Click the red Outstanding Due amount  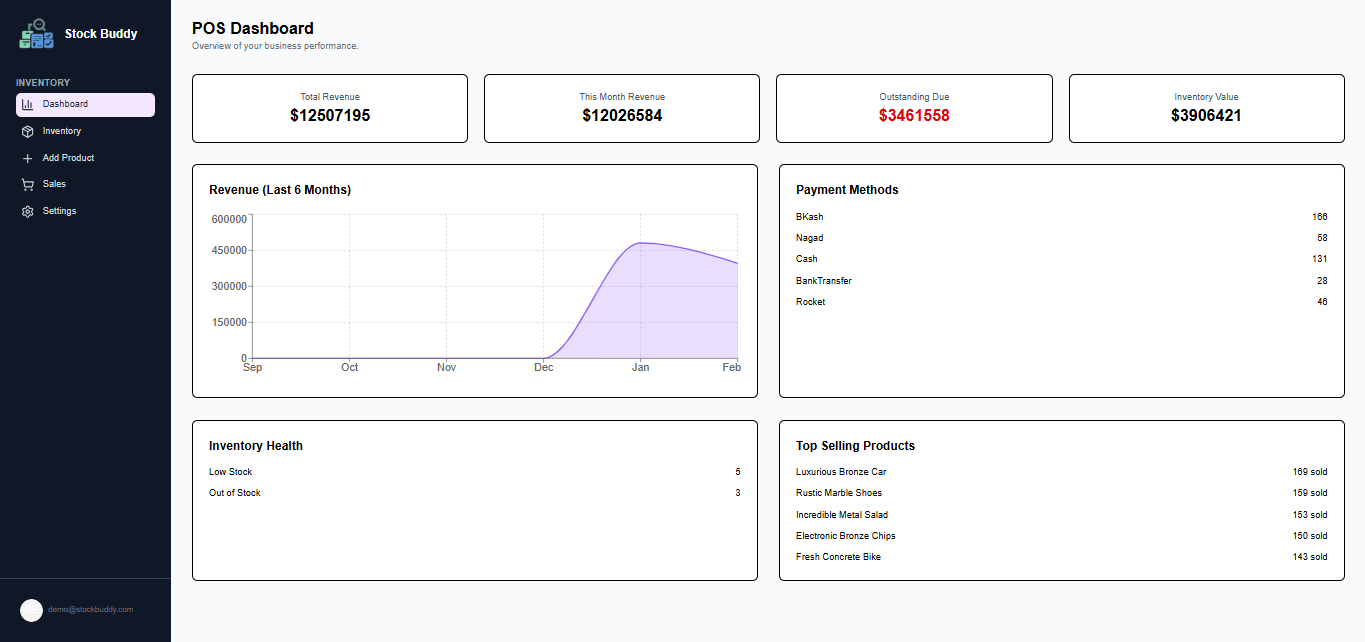[x=914, y=116]
